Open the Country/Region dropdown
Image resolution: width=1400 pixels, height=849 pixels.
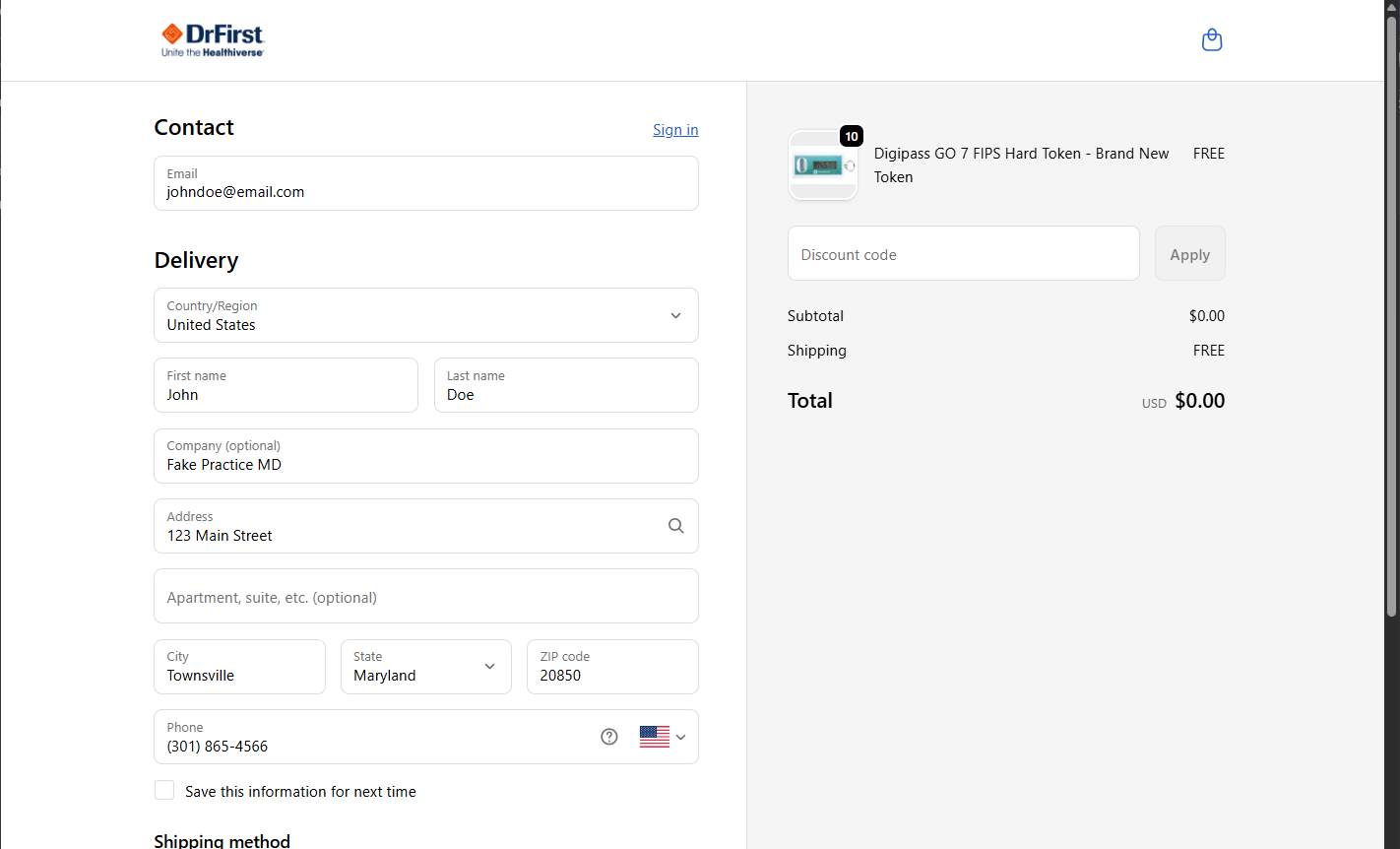tap(425, 315)
